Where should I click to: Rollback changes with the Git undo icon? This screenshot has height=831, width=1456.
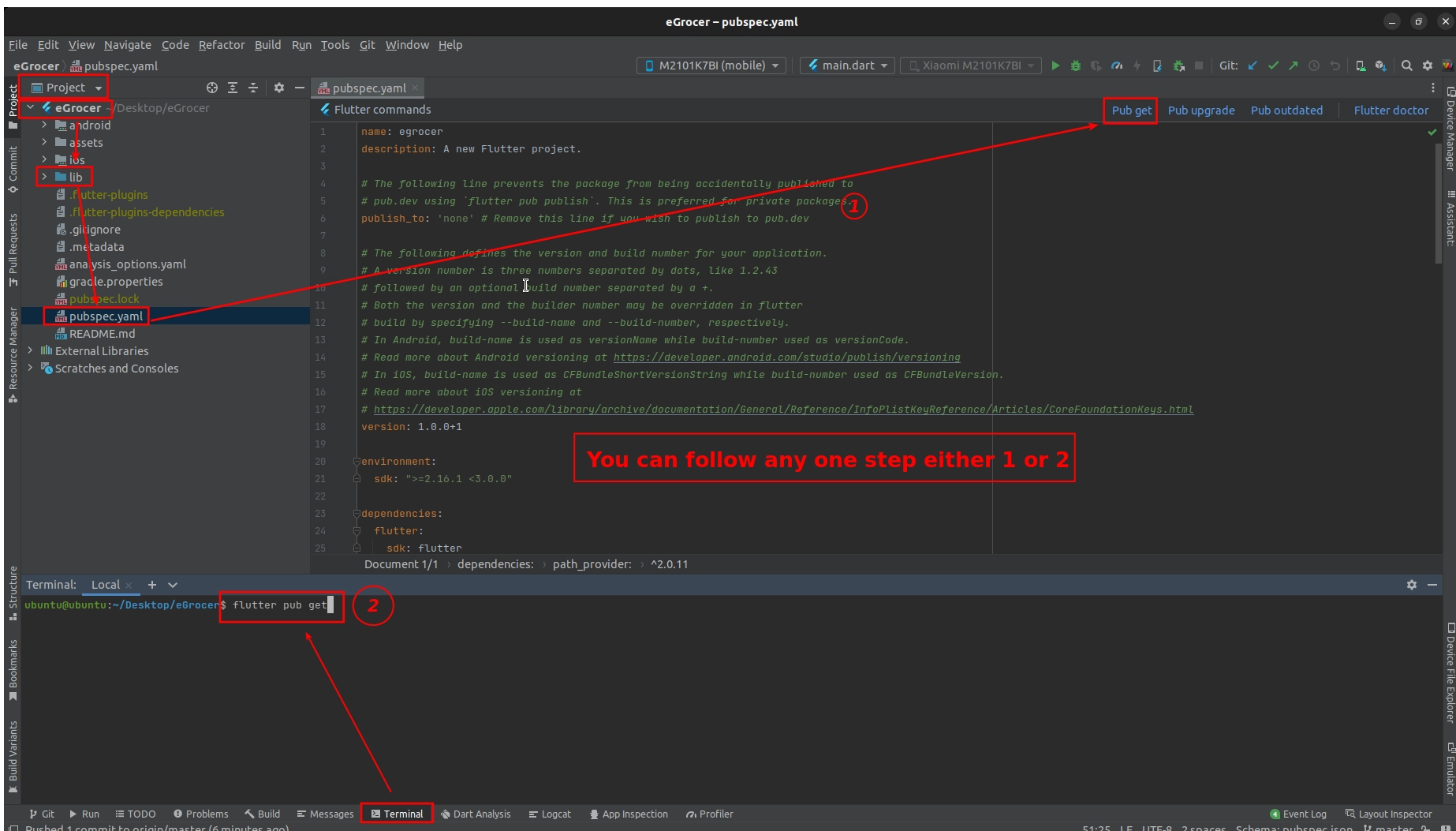click(1335, 66)
